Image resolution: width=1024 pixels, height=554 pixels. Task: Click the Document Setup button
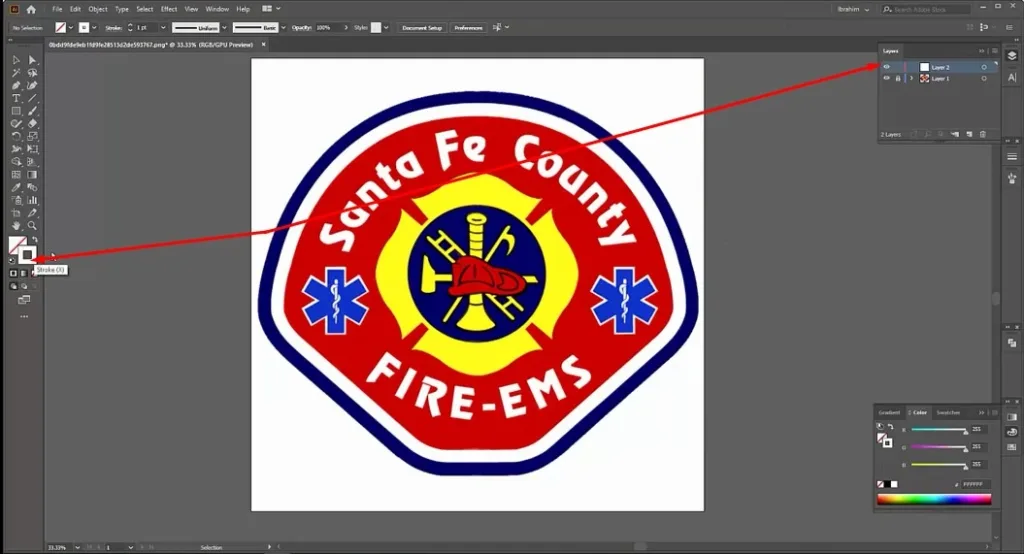point(422,27)
